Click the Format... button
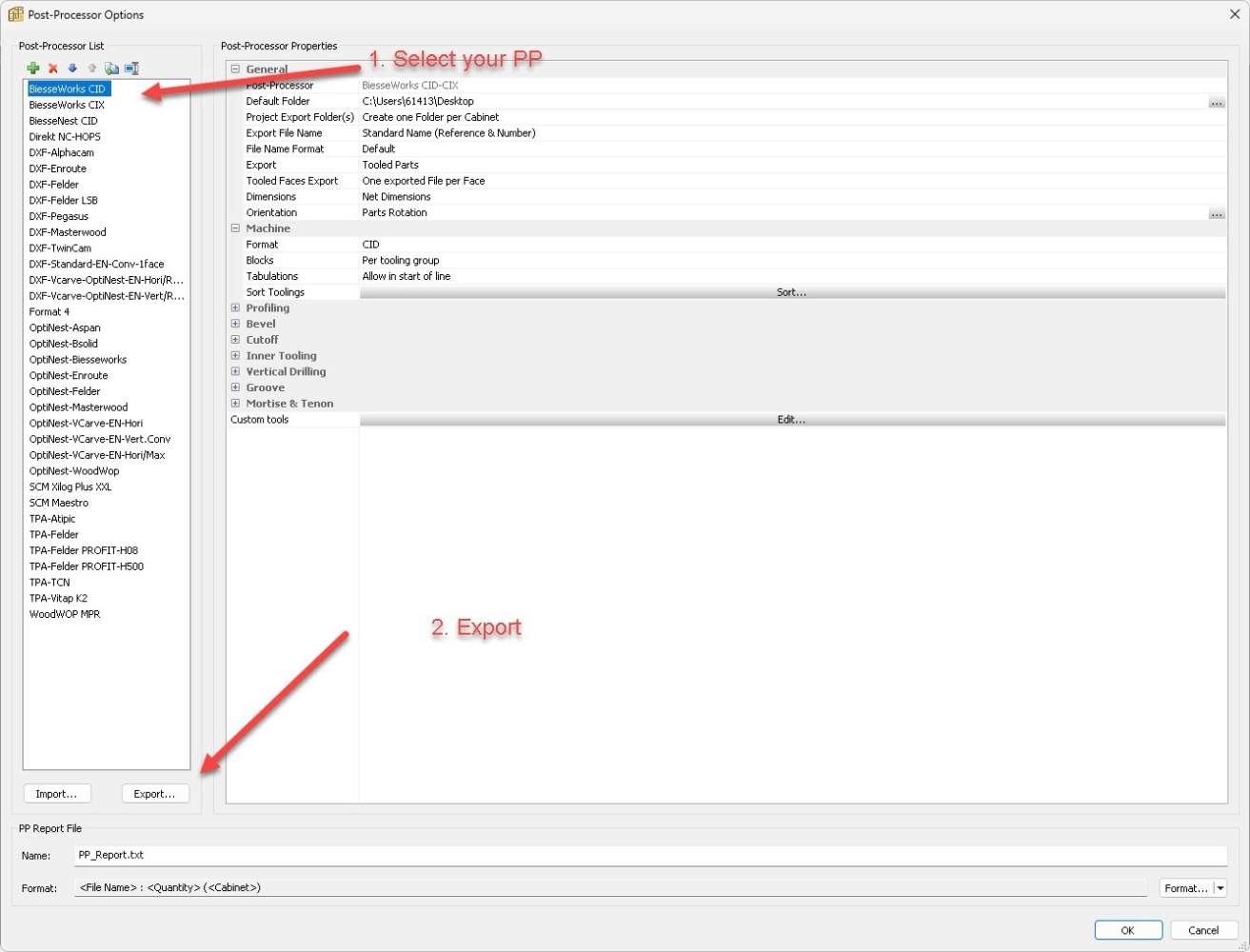 1186,888
